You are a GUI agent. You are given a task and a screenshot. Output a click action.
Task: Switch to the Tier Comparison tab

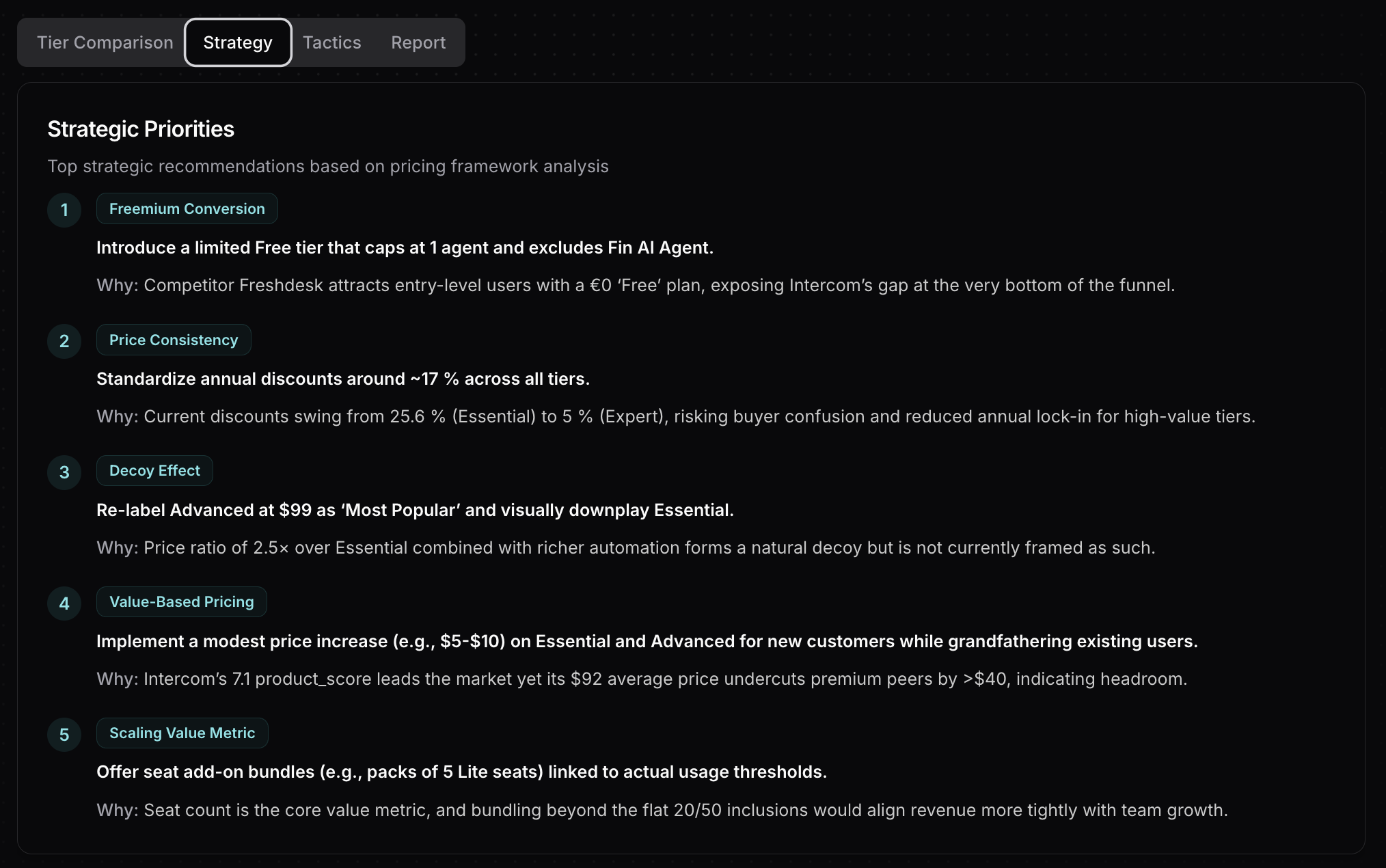pyautogui.click(x=105, y=42)
